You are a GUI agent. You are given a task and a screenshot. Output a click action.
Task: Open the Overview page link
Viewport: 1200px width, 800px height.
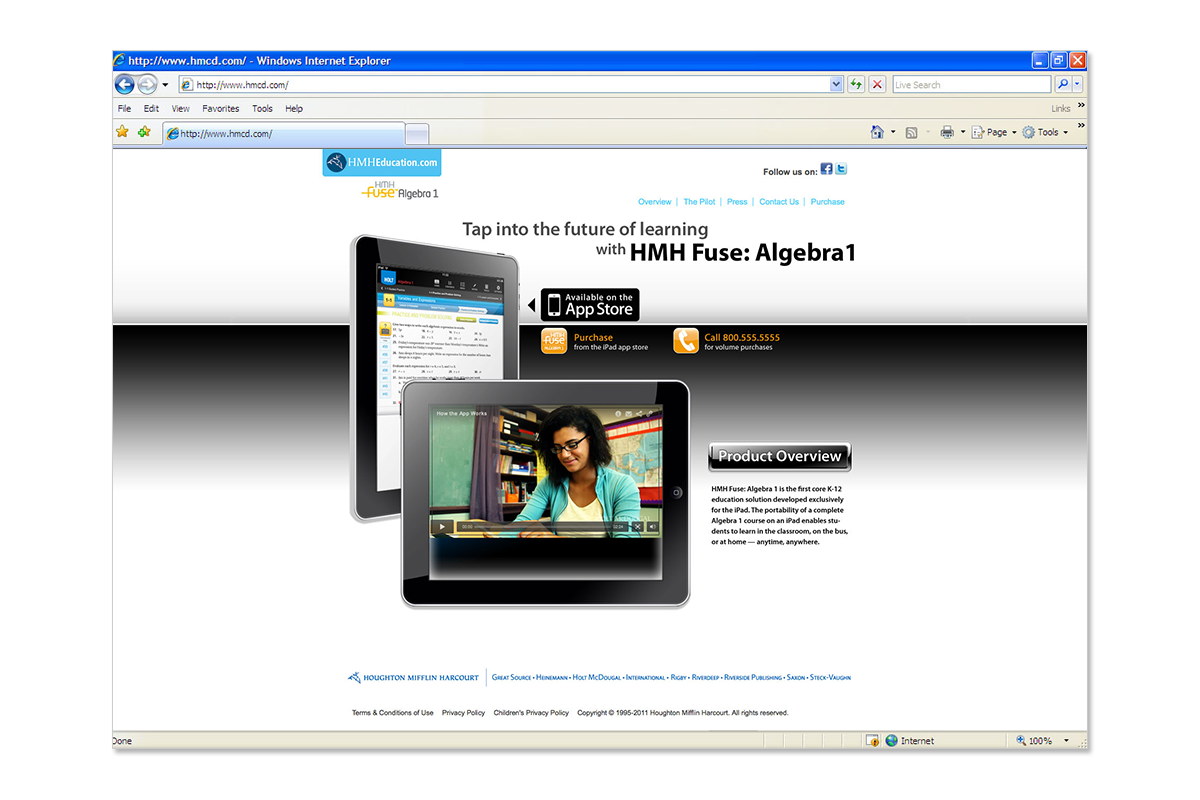pyautogui.click(x=655, y=202)
